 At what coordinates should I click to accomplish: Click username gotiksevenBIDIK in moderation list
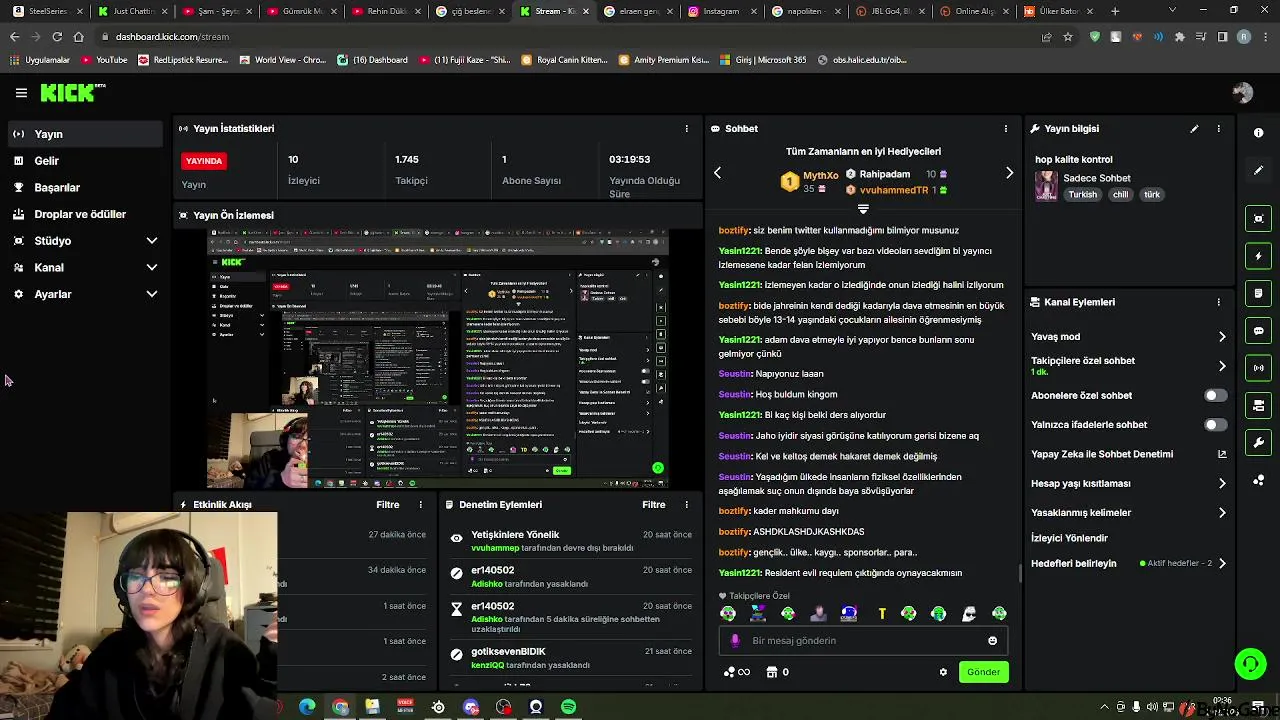[x=508, y=652]
